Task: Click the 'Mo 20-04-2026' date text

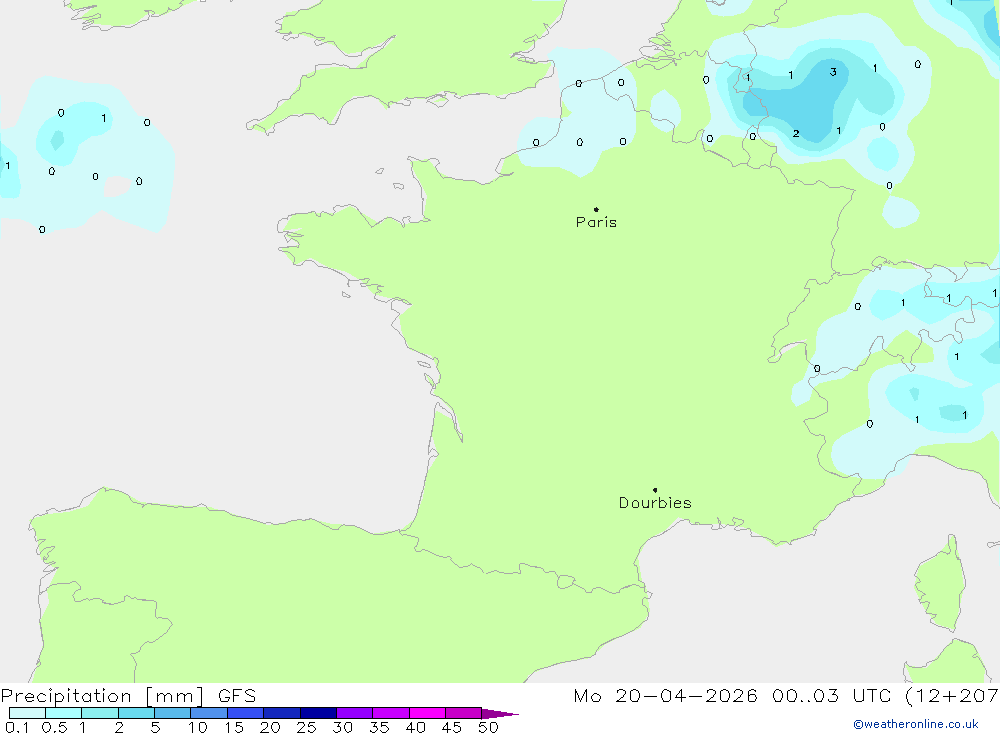Action: click(665, 696)
